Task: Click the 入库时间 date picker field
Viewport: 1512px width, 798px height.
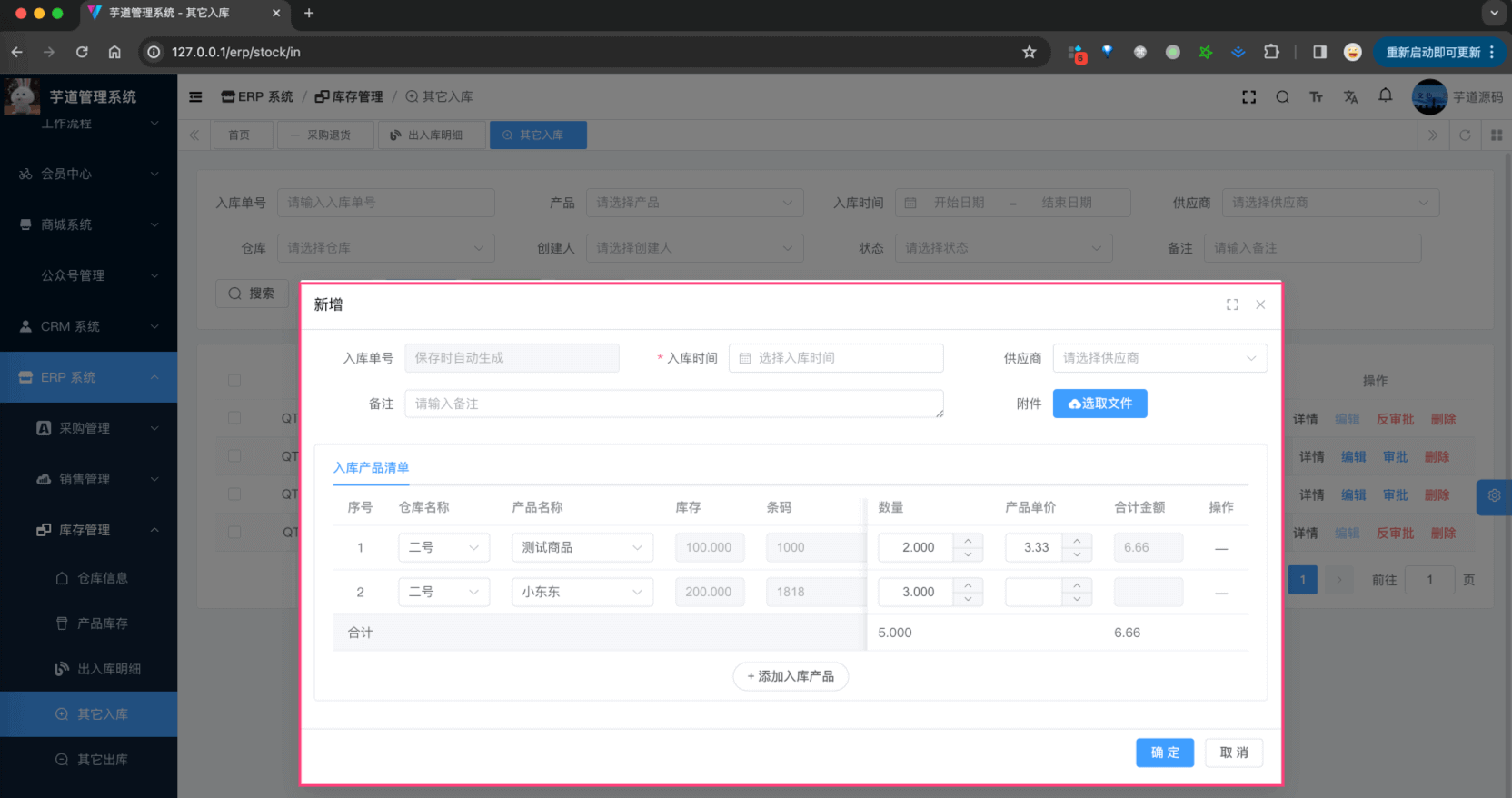Action: 836,358
